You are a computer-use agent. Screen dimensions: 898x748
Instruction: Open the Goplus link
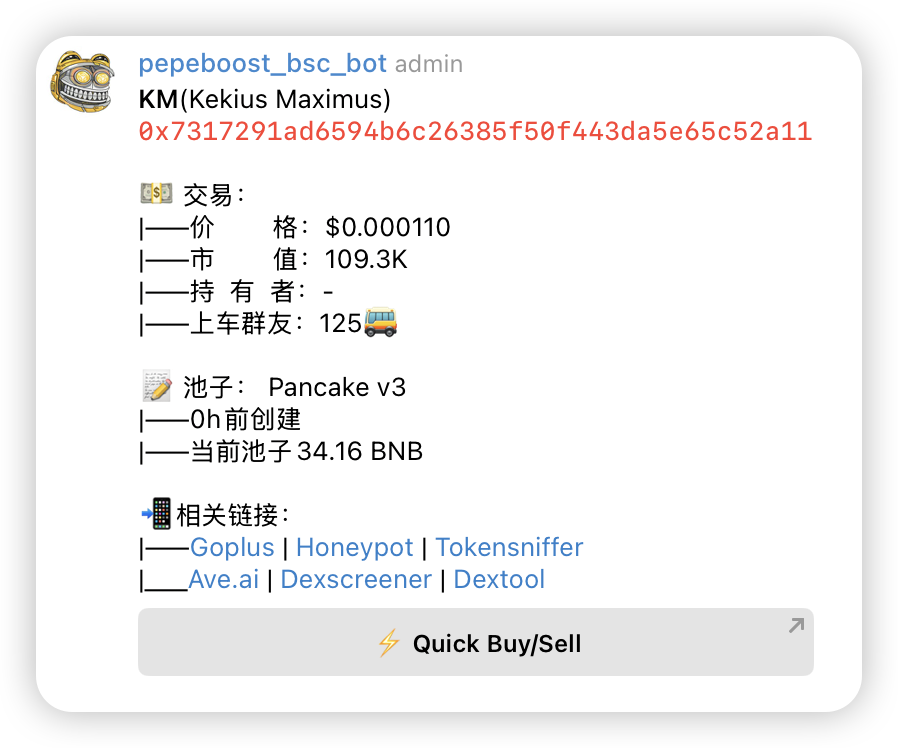(232, 548)
